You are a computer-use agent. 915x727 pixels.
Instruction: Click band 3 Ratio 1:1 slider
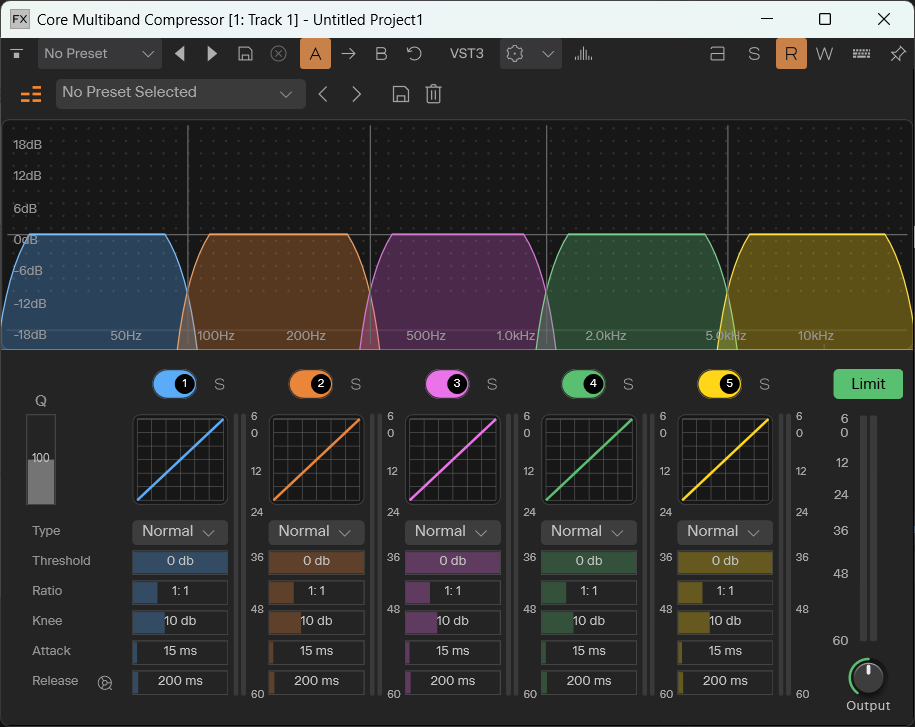point(452,592)
